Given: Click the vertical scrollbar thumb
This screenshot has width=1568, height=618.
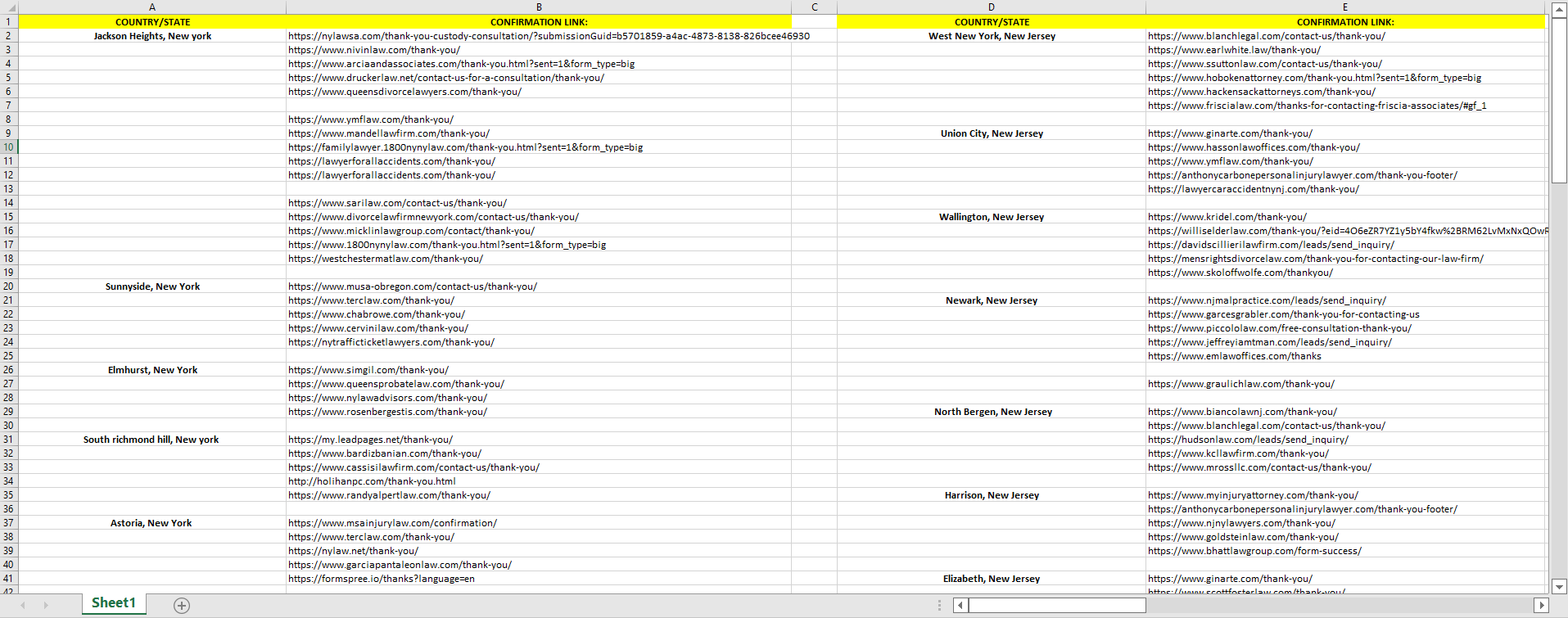Looking at the screenshot, I should 1559,100.
